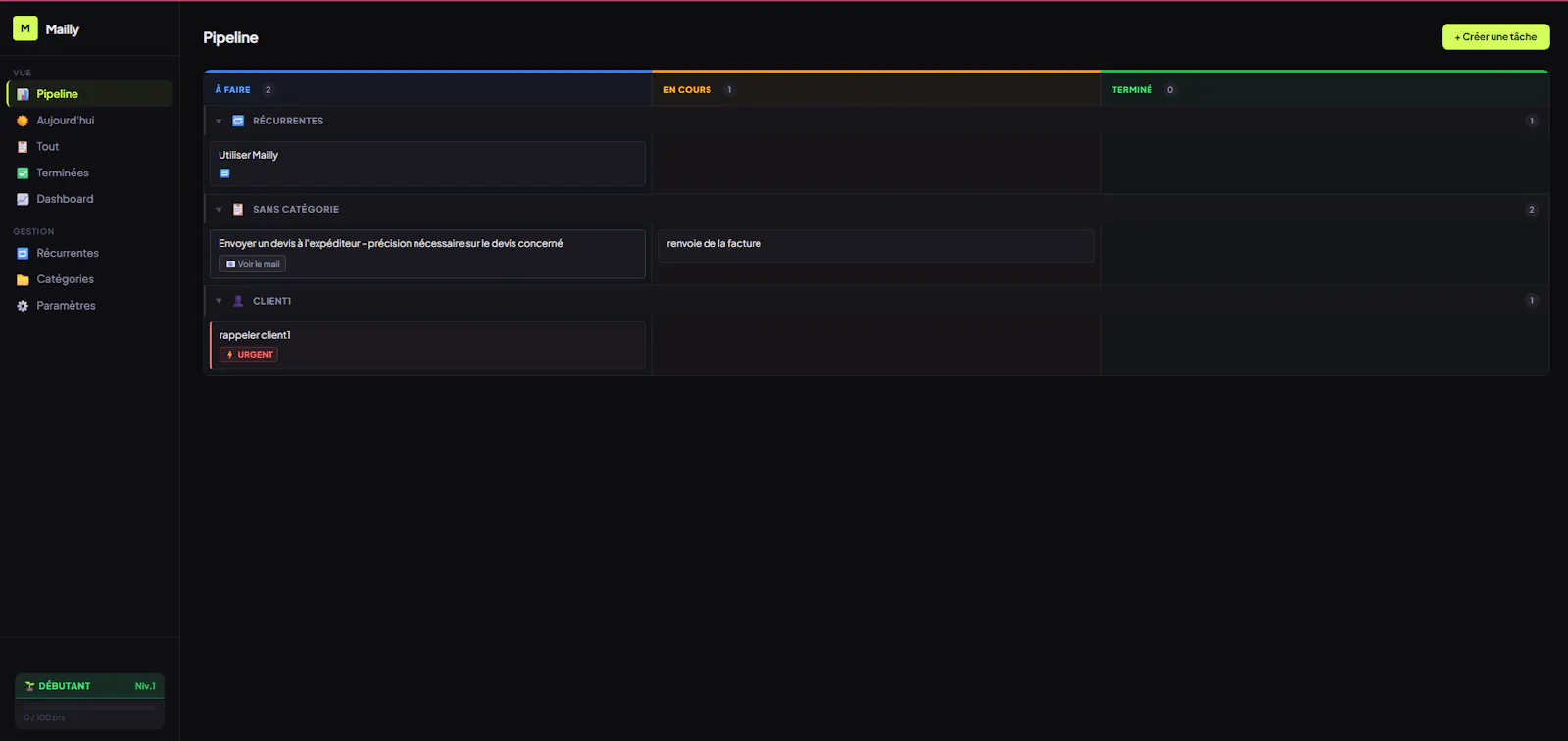Image resolution: width=1568 pixels, height=741 pixels.
Task: Click the 0 / 100 pts text
Action: coord(44,718)
